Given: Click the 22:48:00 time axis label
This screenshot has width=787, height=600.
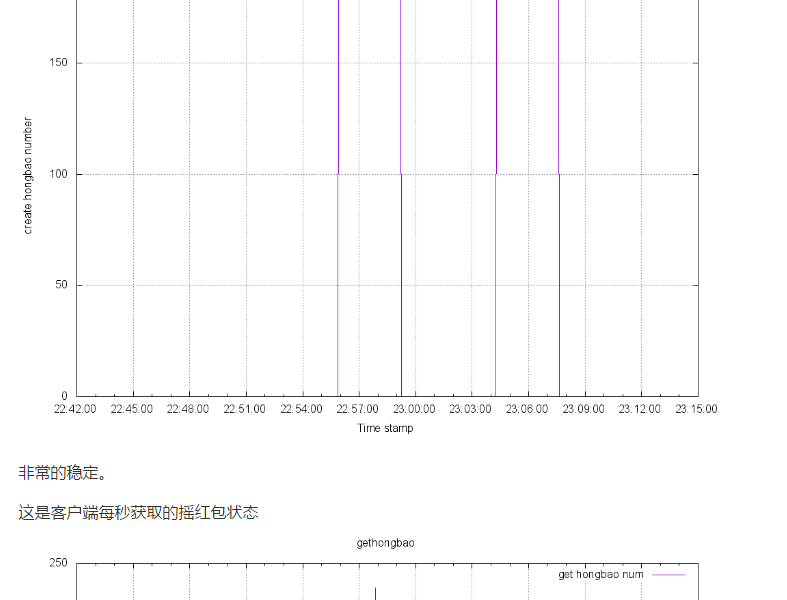Looking at the screenshot, I should coord(188,409).
